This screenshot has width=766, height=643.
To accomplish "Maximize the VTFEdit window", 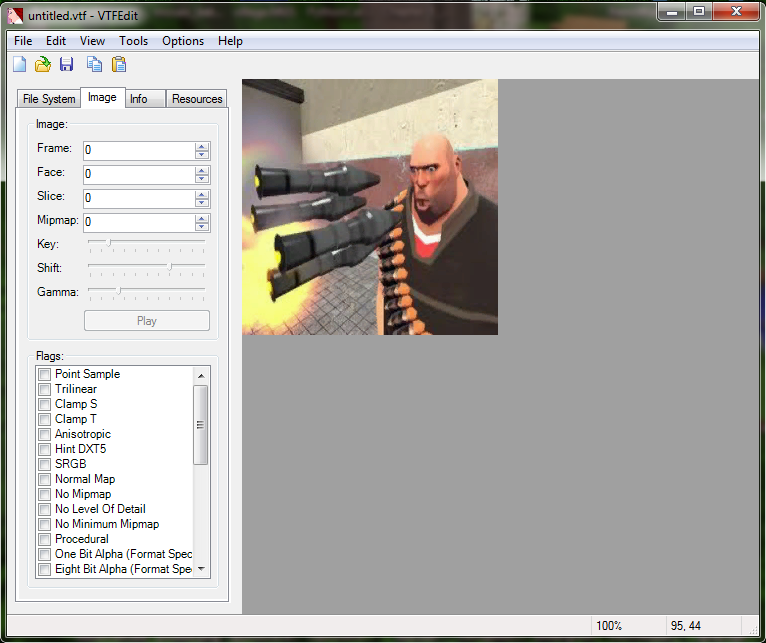I will coord(699,12).
